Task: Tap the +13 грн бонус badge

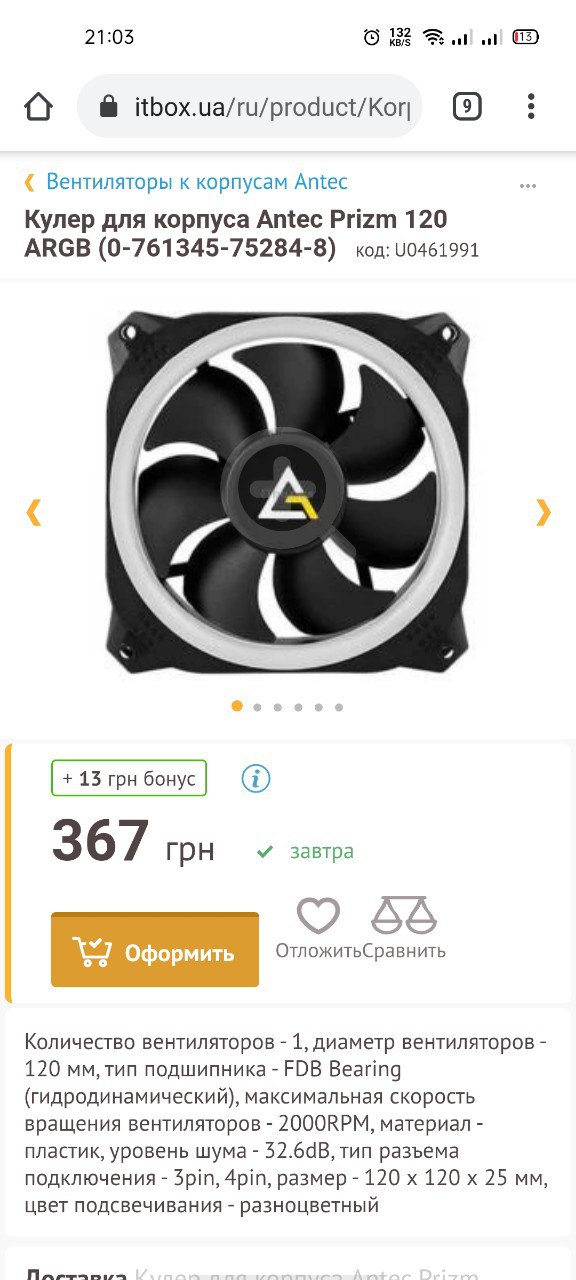Action: pyautogui.click(x=129, y=778)
